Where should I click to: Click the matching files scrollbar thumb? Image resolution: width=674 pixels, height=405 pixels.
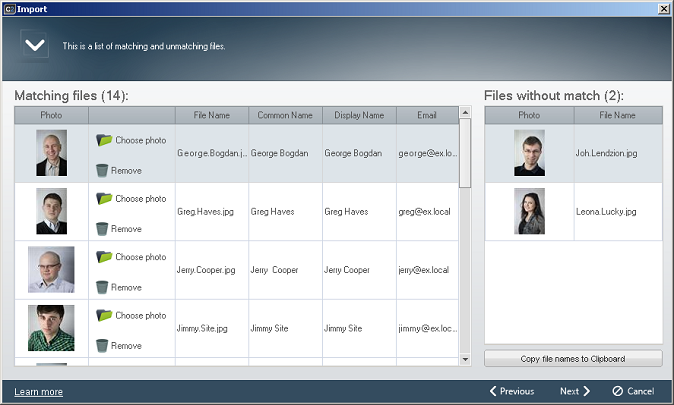coord(465,153)
